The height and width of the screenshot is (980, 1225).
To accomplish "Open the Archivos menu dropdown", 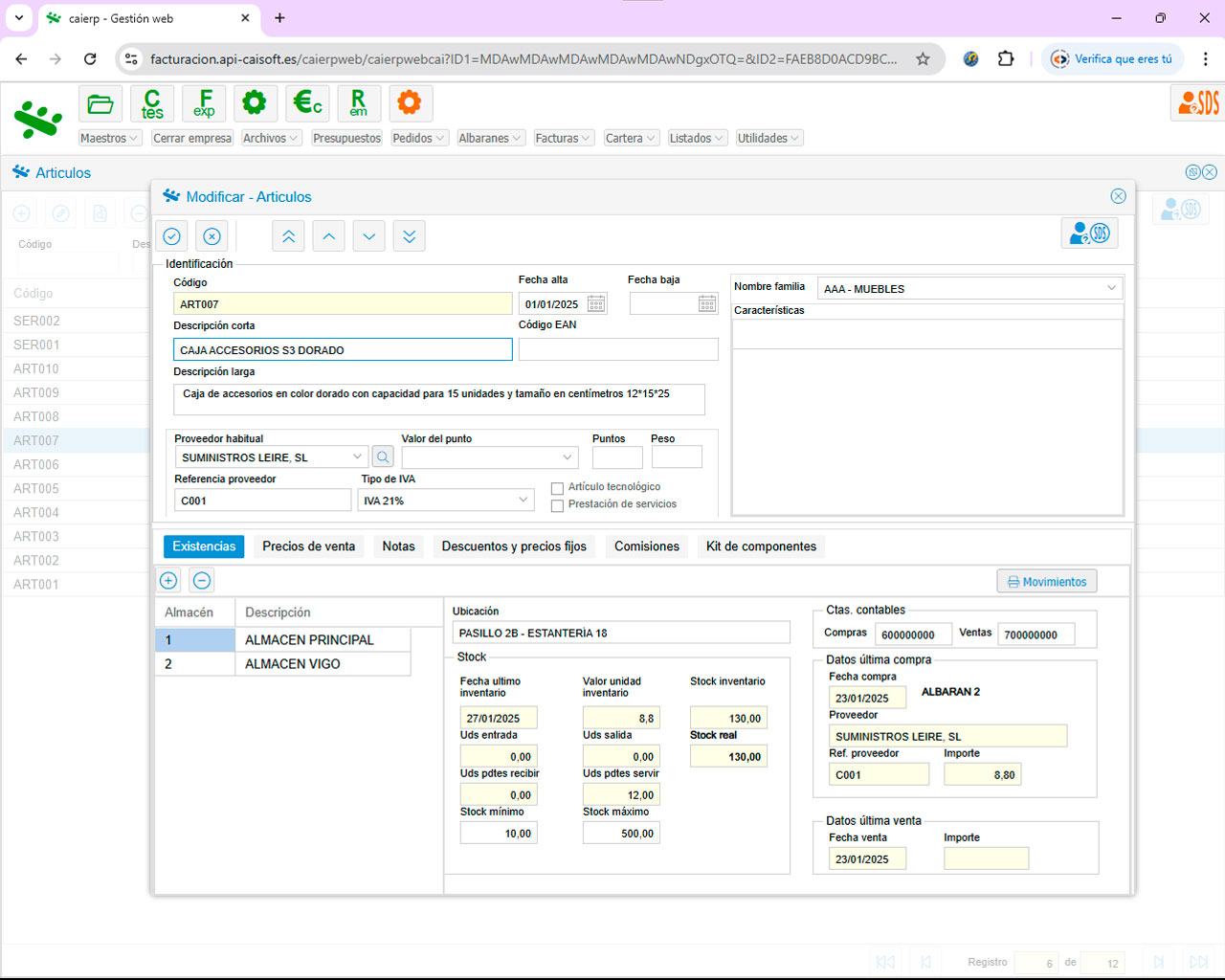I will coord(271,138).
